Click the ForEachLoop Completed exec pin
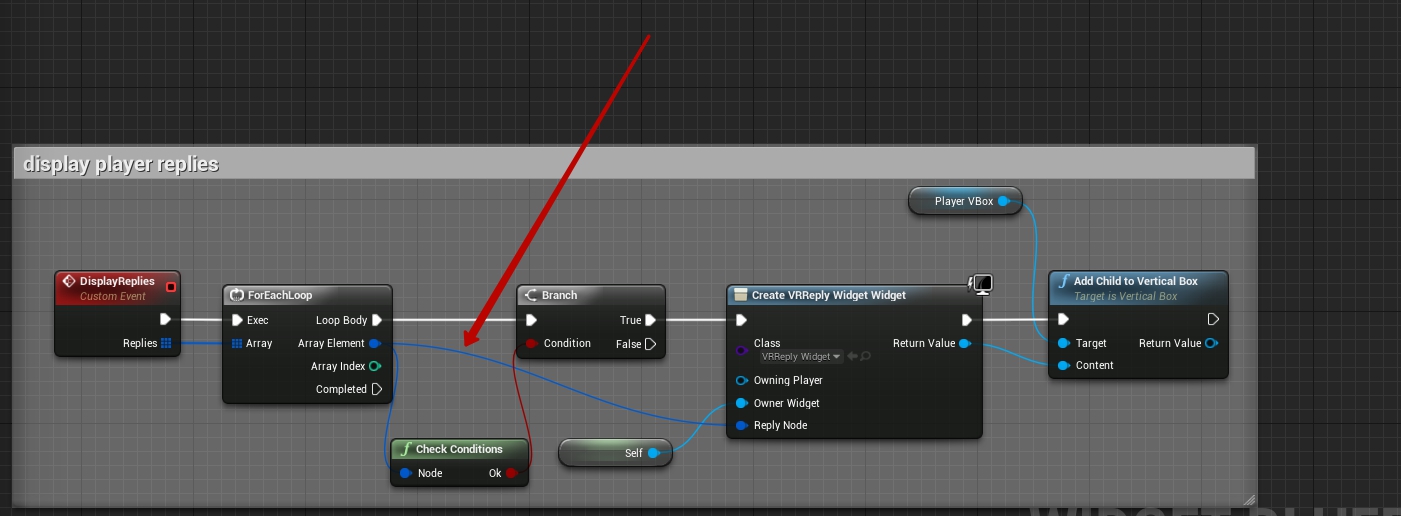 click(x=376, y=389)
